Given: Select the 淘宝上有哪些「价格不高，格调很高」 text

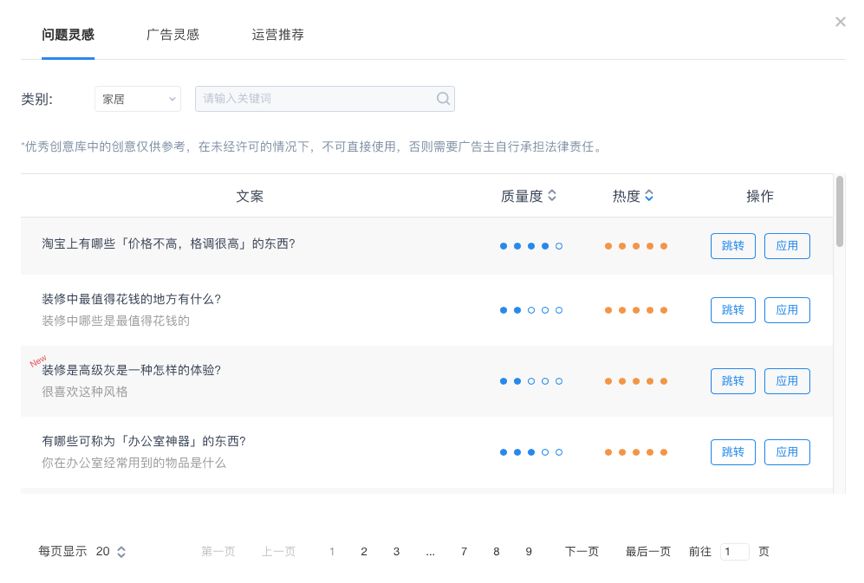Looking at the screenshot, I should [x=169, y=244].
